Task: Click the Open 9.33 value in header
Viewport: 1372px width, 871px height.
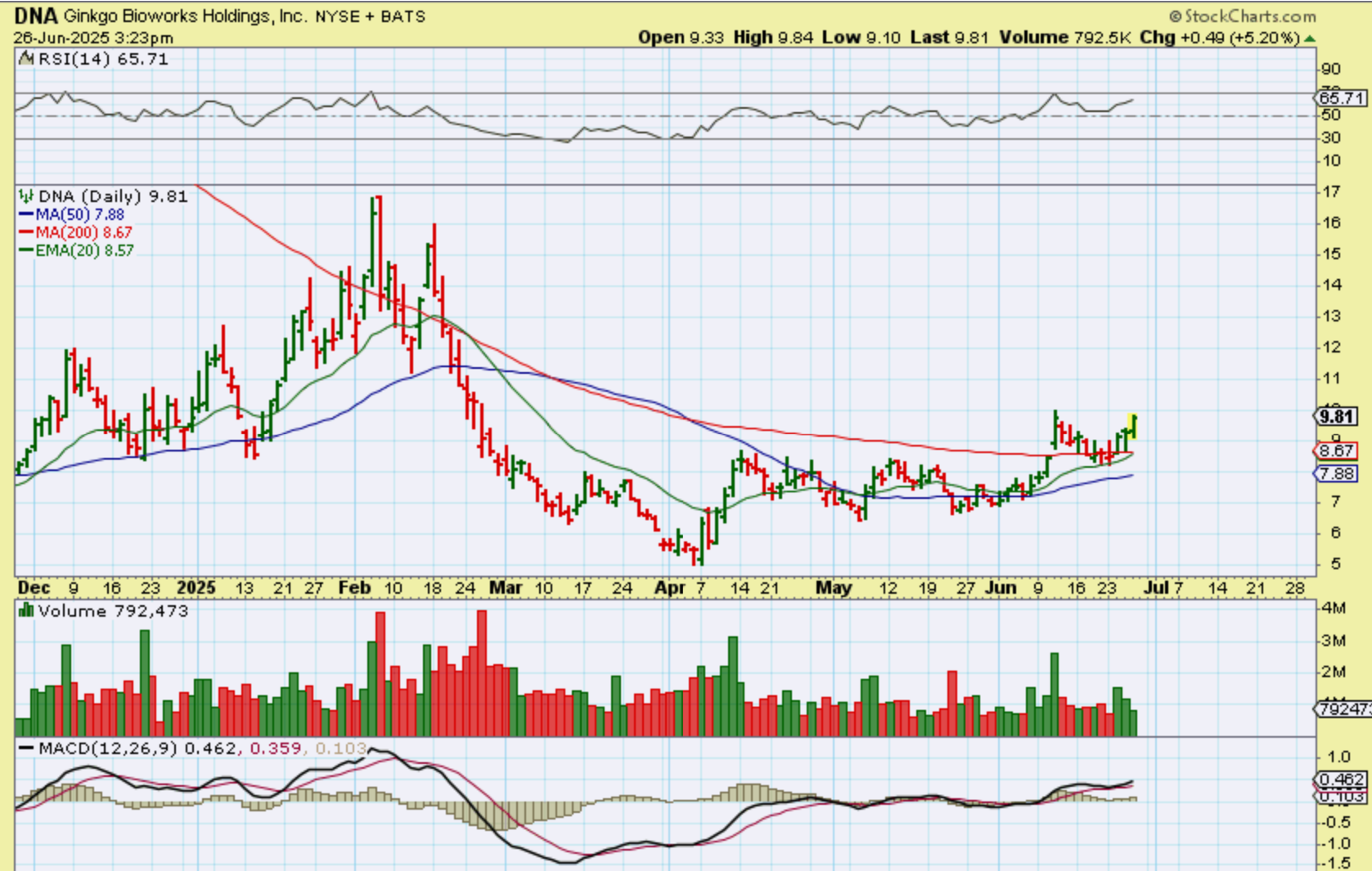Action: point(681,38)
